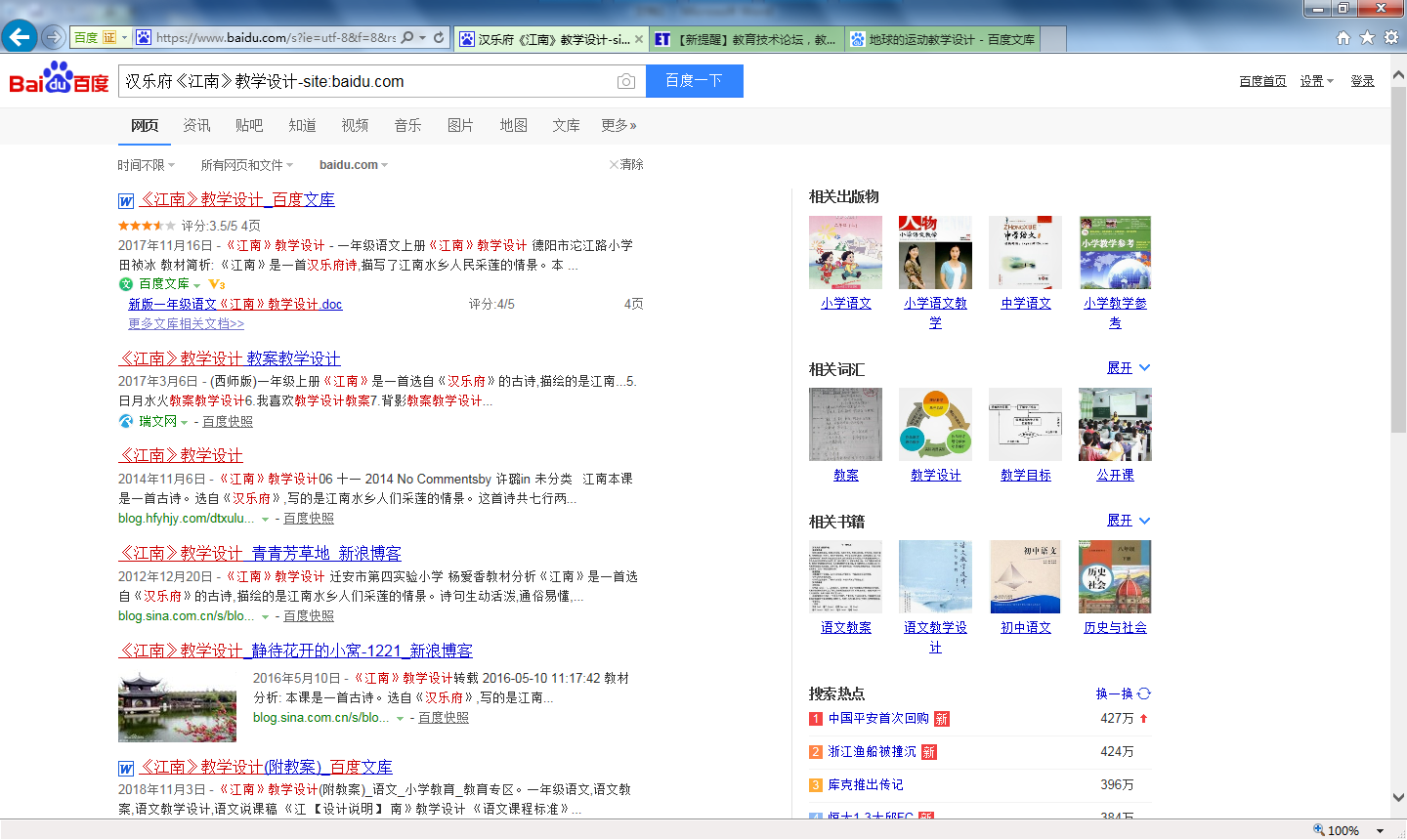Open the IE Favorites star icon
This screenshot has width=1407, height=840.
point(1367,37)
